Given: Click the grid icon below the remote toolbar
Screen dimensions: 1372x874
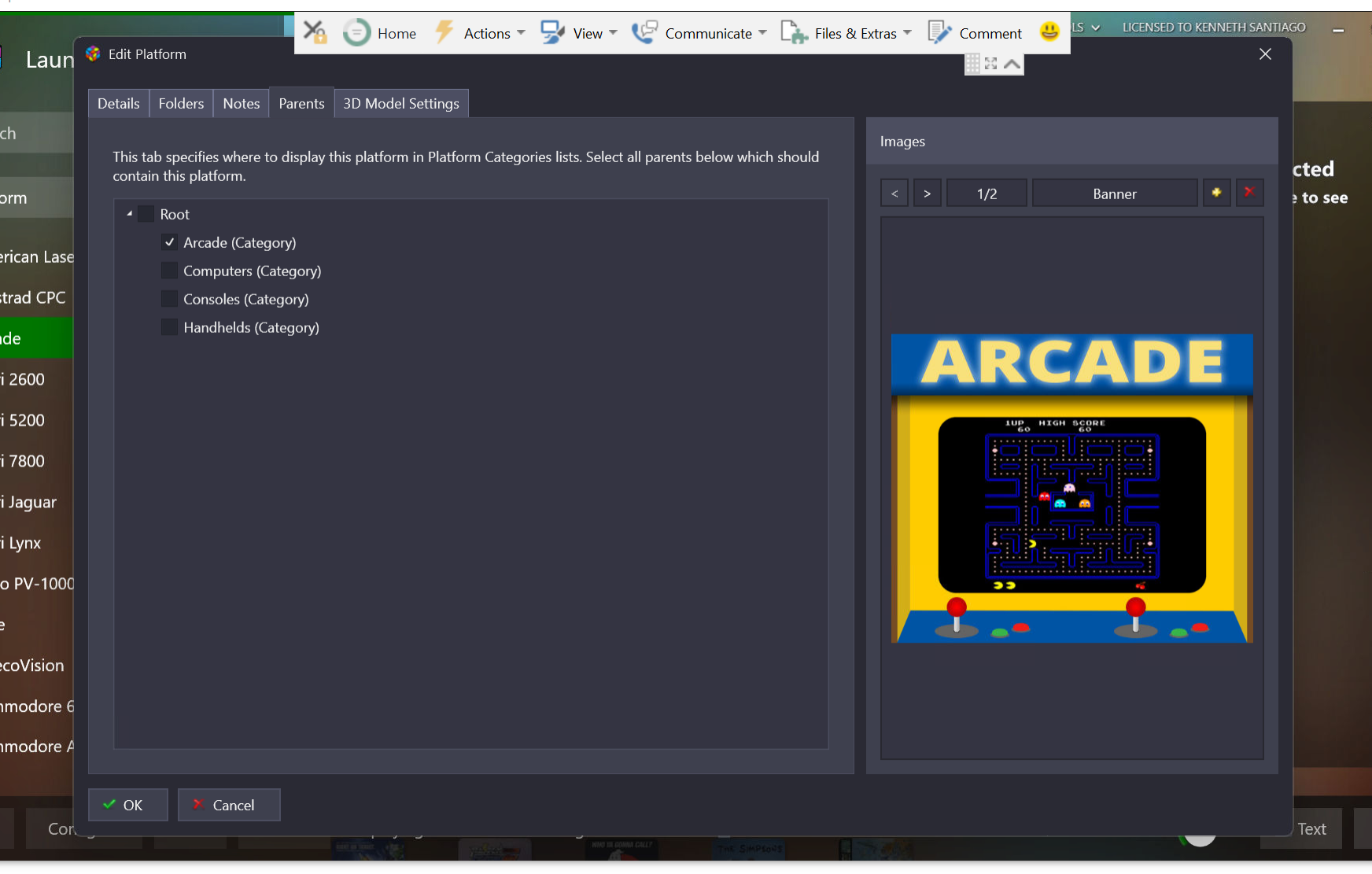Looking at the screenshot, I should (973, 64).
